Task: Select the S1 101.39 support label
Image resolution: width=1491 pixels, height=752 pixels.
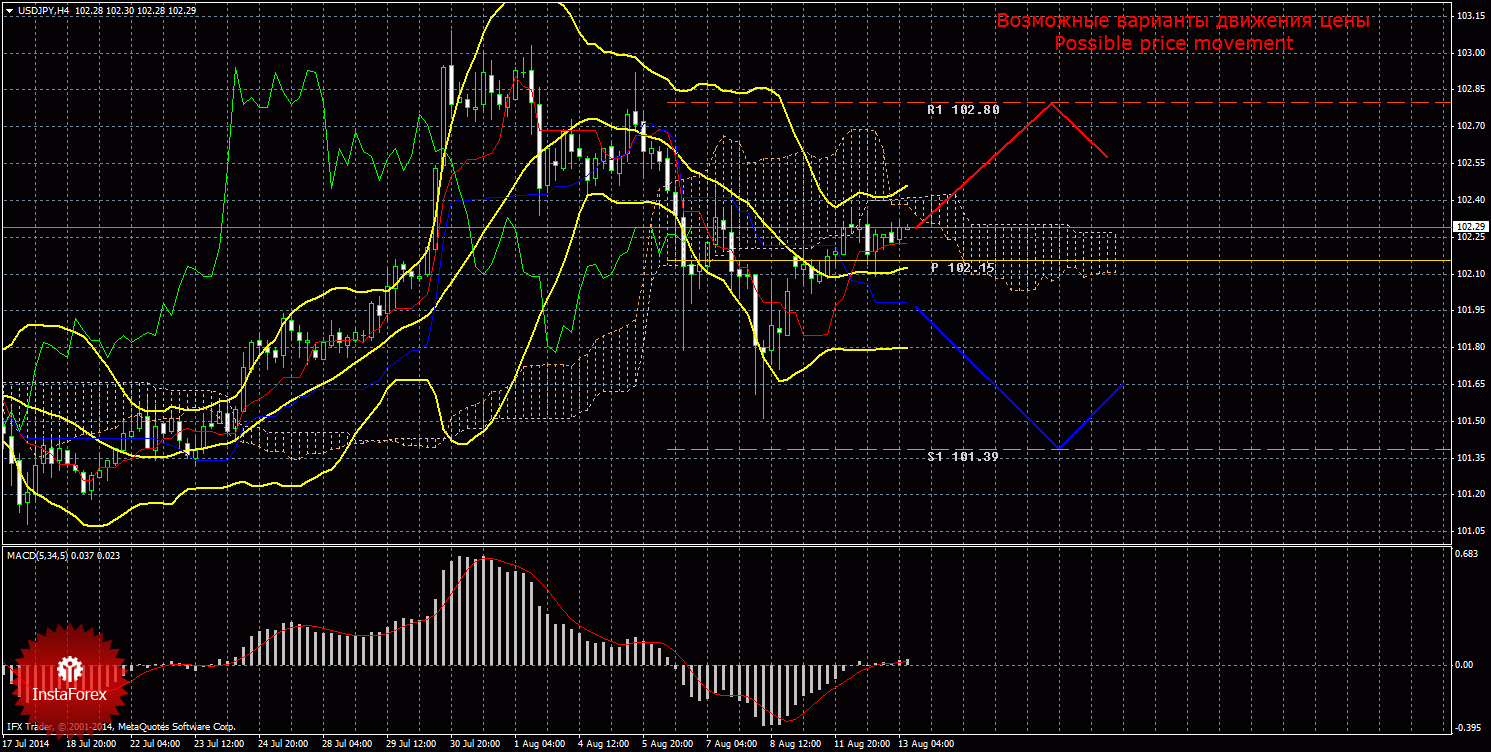Action: (963, 456)
